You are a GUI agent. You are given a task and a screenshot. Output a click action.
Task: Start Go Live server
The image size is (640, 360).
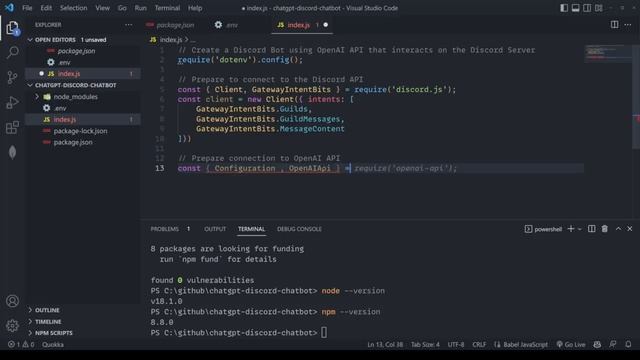click(x=571, y=344)
